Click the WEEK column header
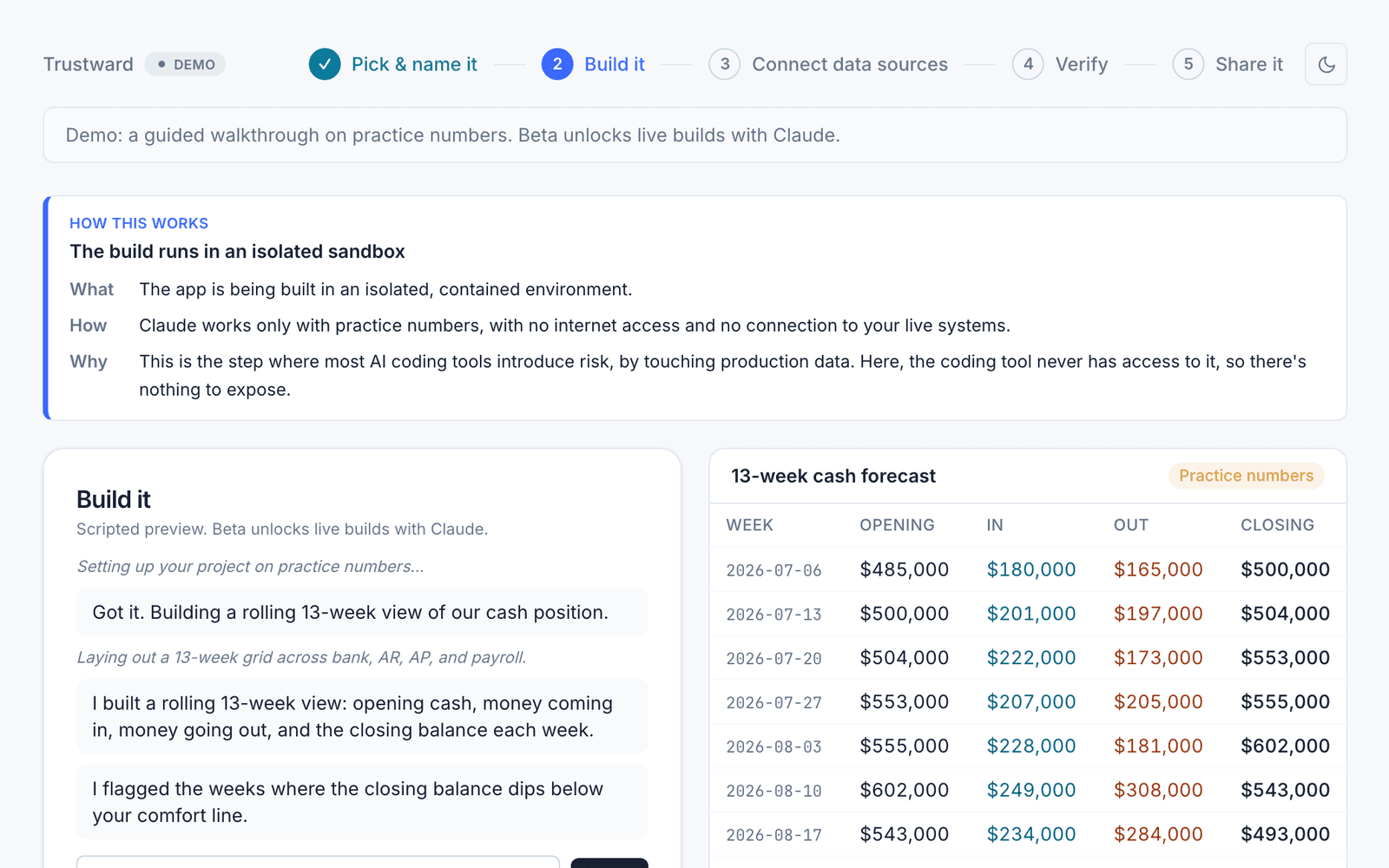Image resolution: width=1389 pixels, height=868 pixels. point(750,525)
